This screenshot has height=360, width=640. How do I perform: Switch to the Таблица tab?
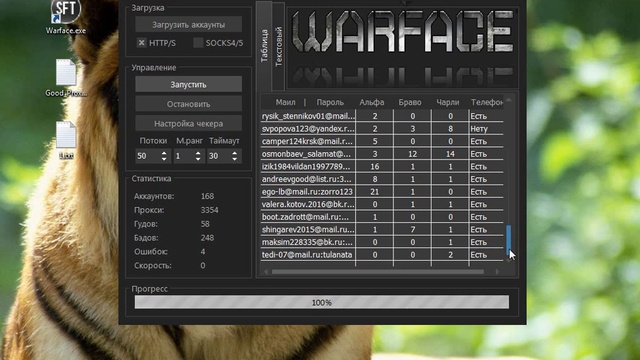tap(264, 46)
